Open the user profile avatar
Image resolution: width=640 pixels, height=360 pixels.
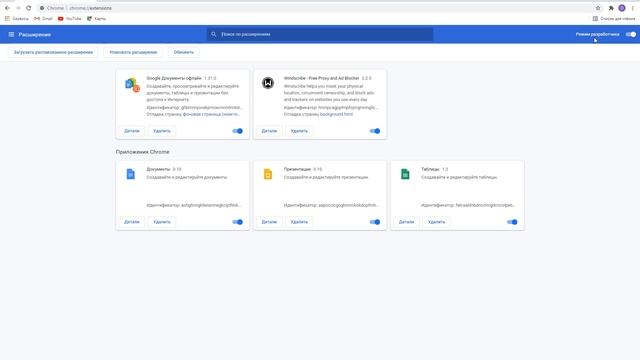(x=622, y=8)
